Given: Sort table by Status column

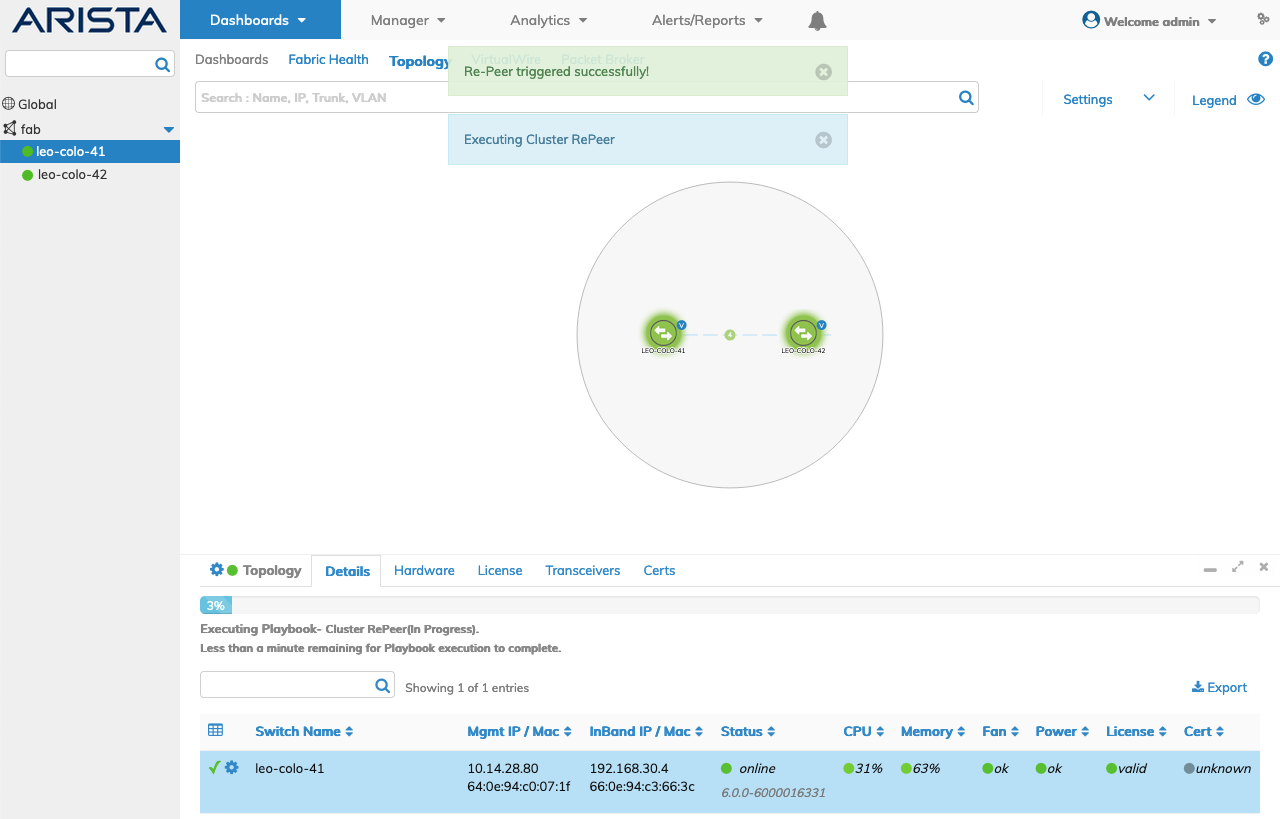Looking at the screenshot, I should tap(748, 731).
